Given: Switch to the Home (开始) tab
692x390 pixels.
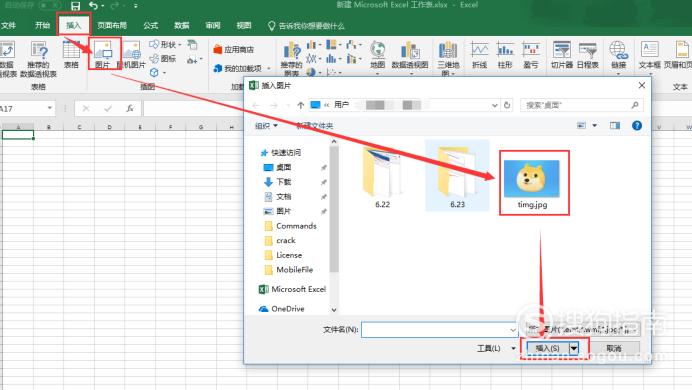Looking at the screenshot, I should [42, 26].
